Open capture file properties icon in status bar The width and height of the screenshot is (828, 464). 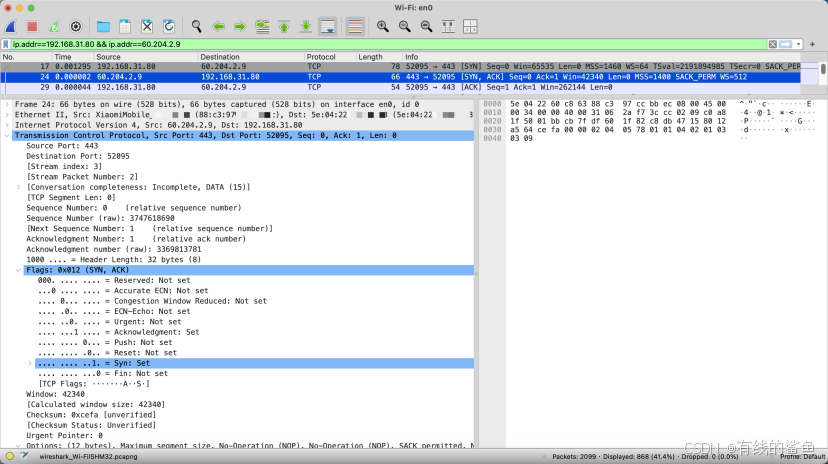24,457
